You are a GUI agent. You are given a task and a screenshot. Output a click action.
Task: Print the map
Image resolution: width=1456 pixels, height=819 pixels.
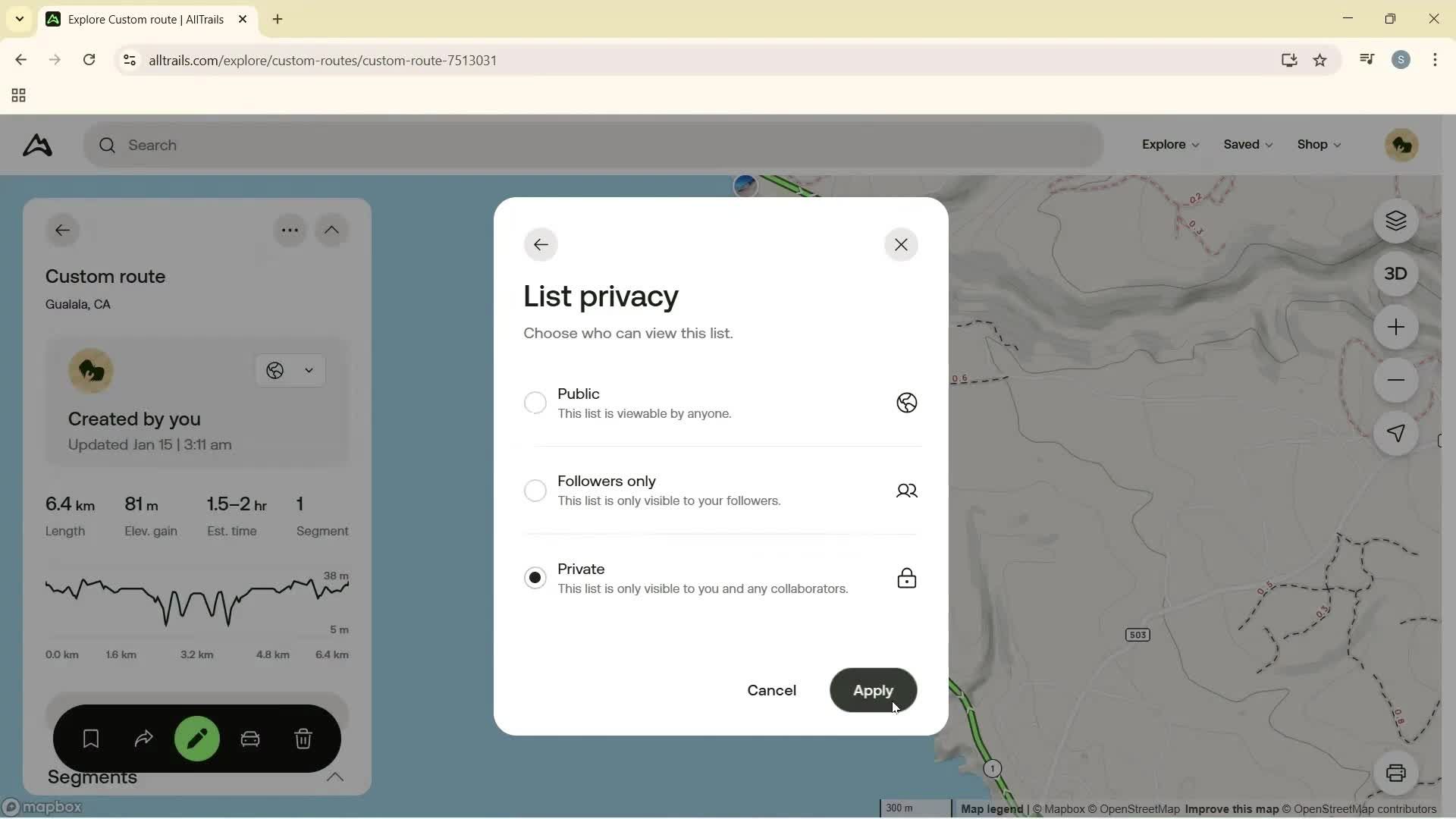1398,773
